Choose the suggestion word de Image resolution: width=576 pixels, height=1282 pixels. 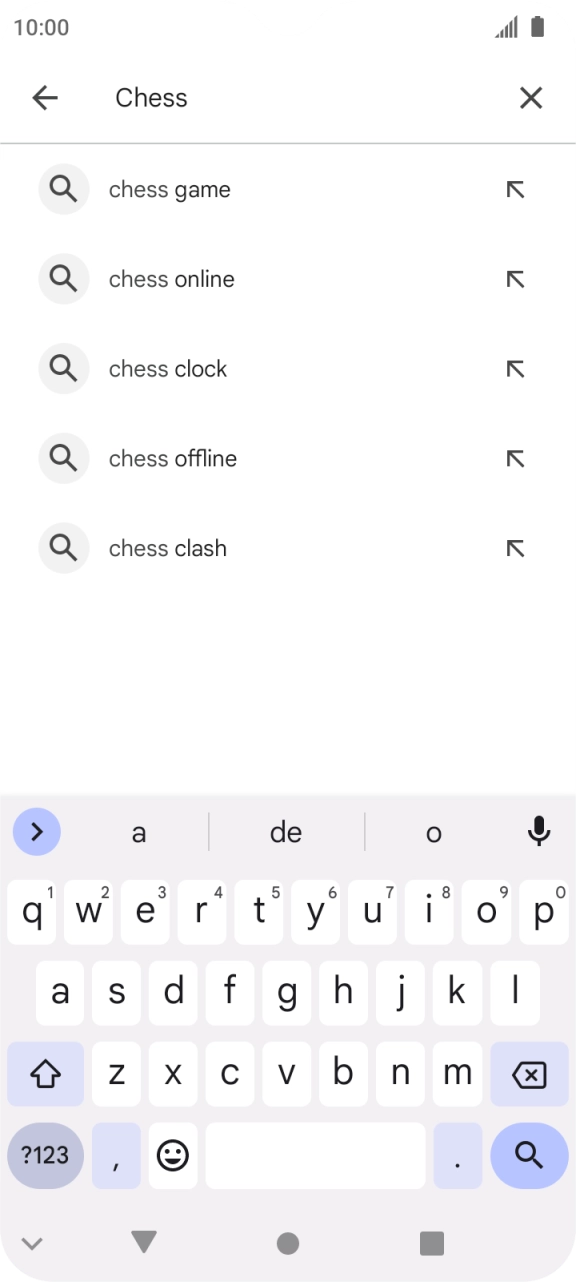coord(286,831)
